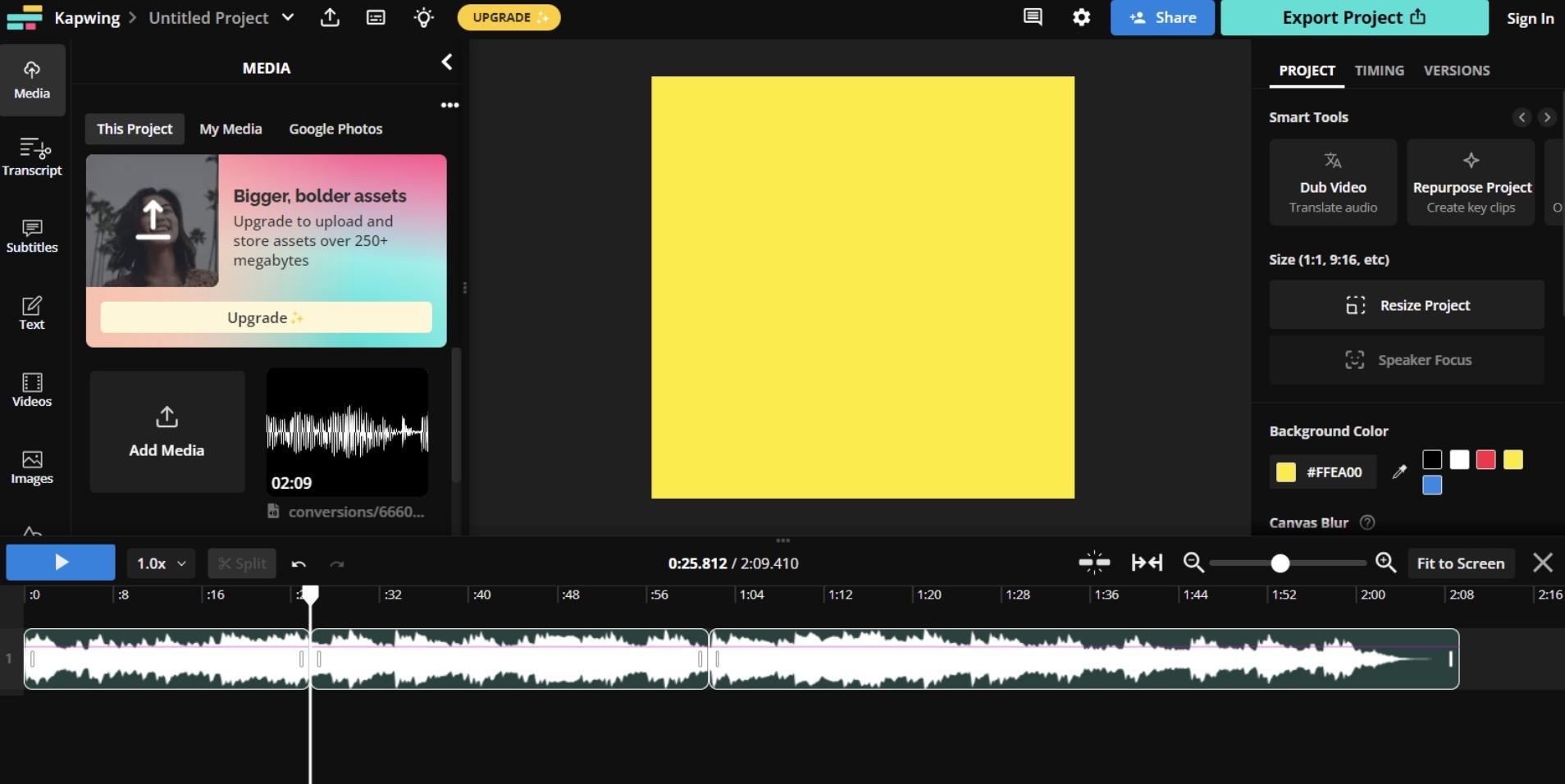The width and height of the screenshot is (1565, 784).
Task: Select the Text tool in sidebar
Action: tap(32, 313)
